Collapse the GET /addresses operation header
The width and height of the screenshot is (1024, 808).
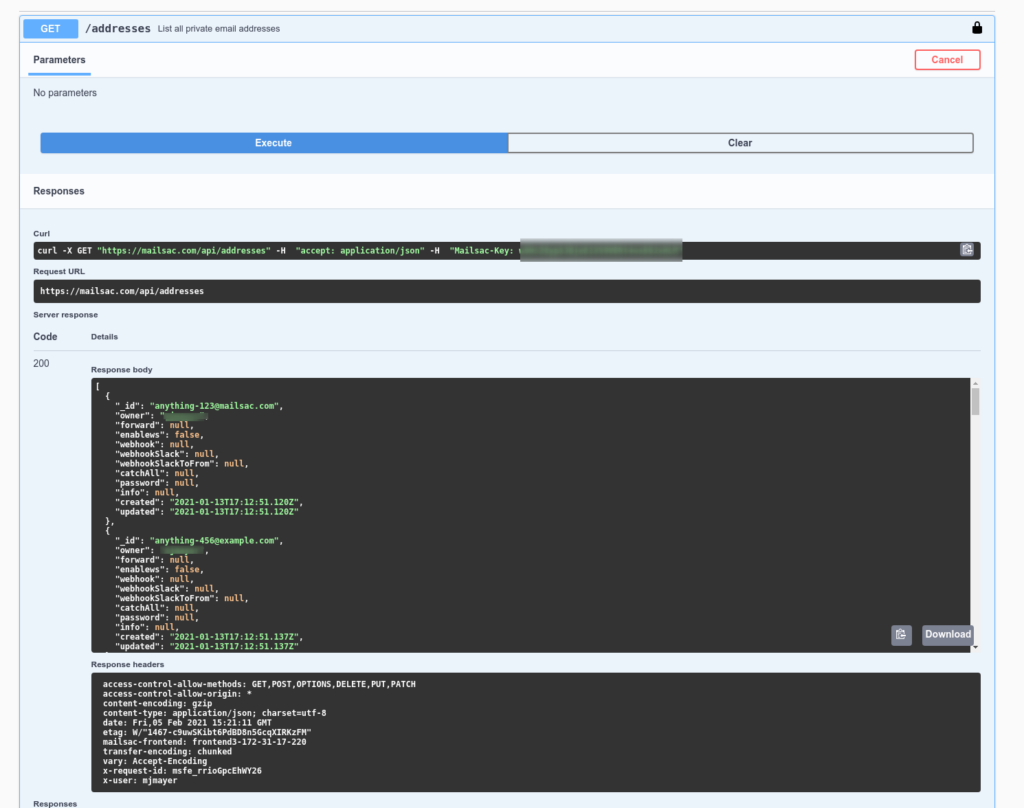coord(507,28)
